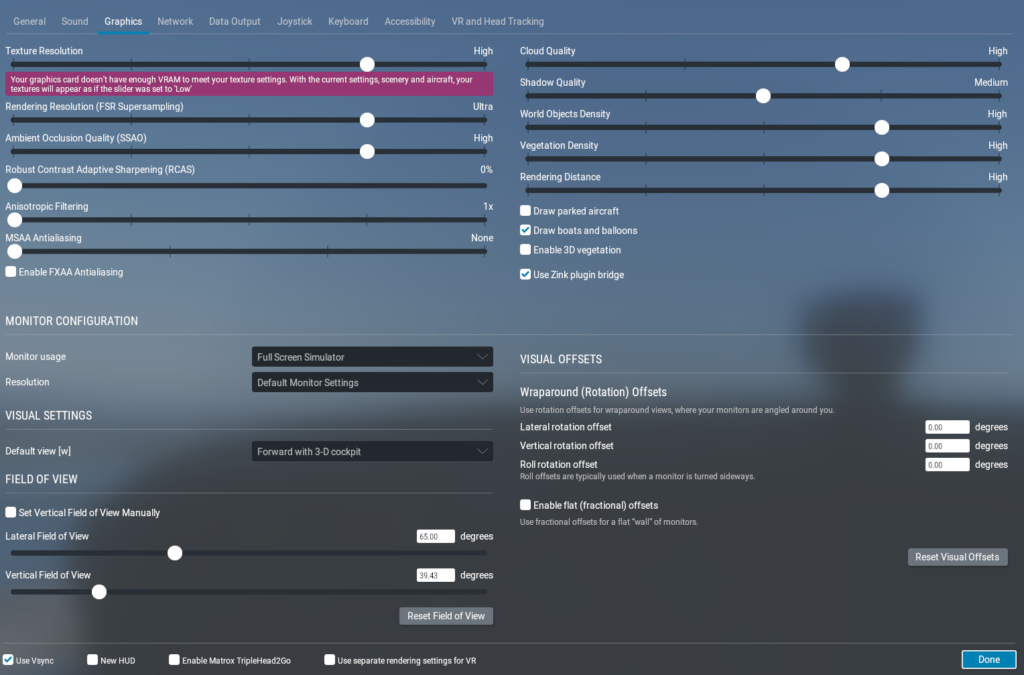Click the Reset Visual Offsets button
1024x675 pixels.
(x=957, y=557)
